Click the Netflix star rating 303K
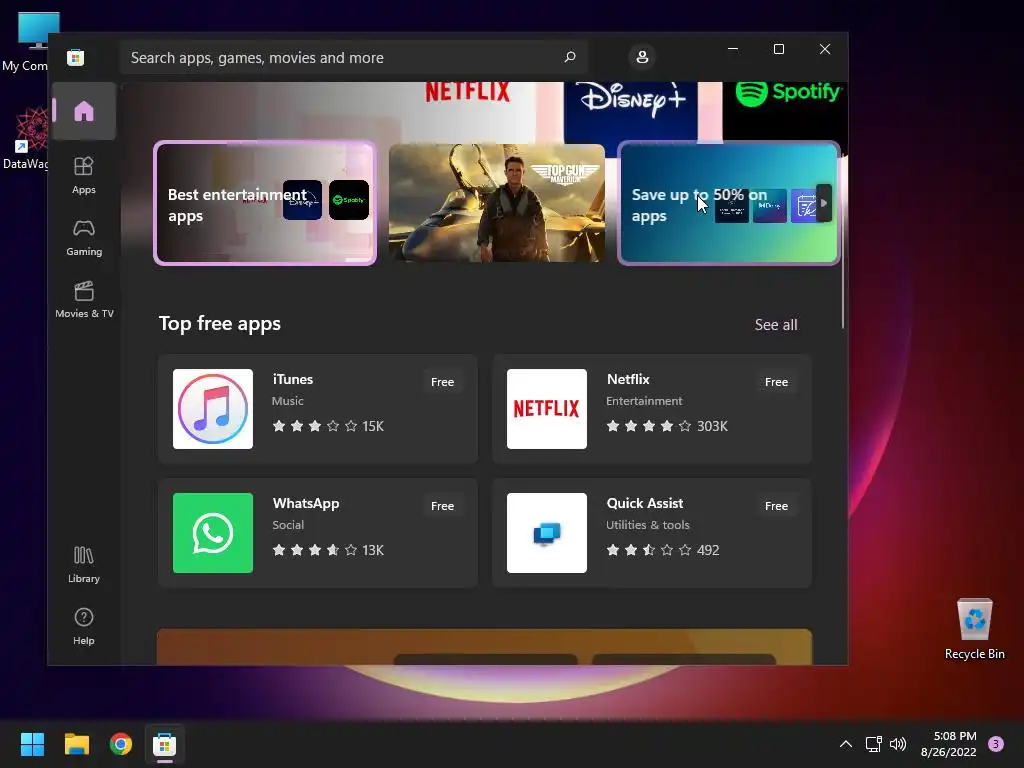Viewport: 1024px width, 768px height. coord(667,426)
